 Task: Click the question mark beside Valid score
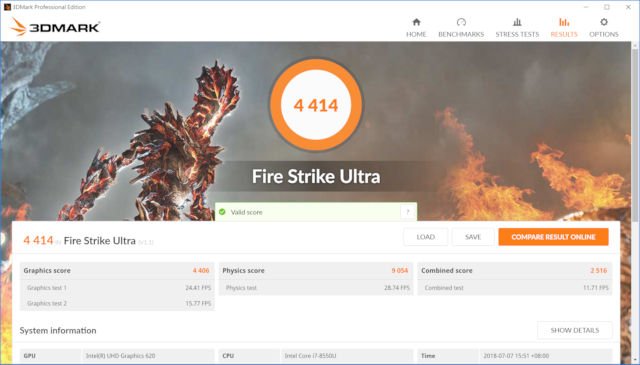click(407, 212)
